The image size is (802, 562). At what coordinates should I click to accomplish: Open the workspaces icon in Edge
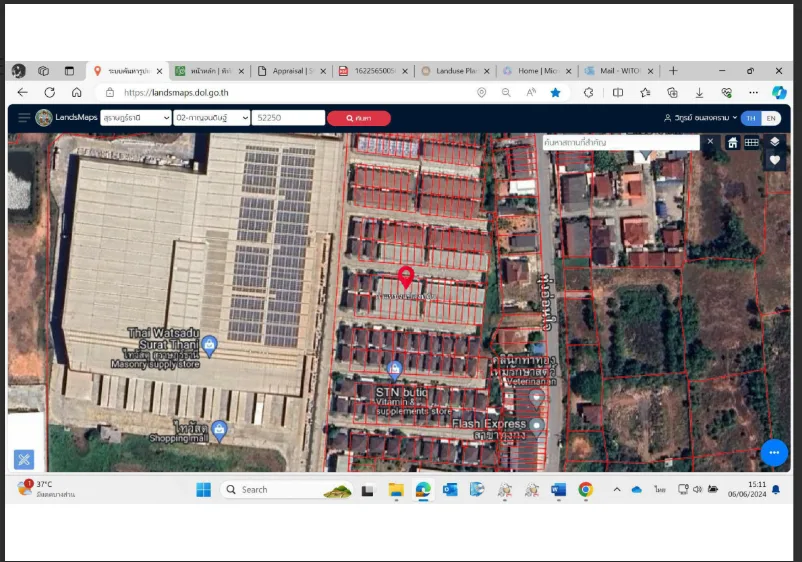coord(43,71)
